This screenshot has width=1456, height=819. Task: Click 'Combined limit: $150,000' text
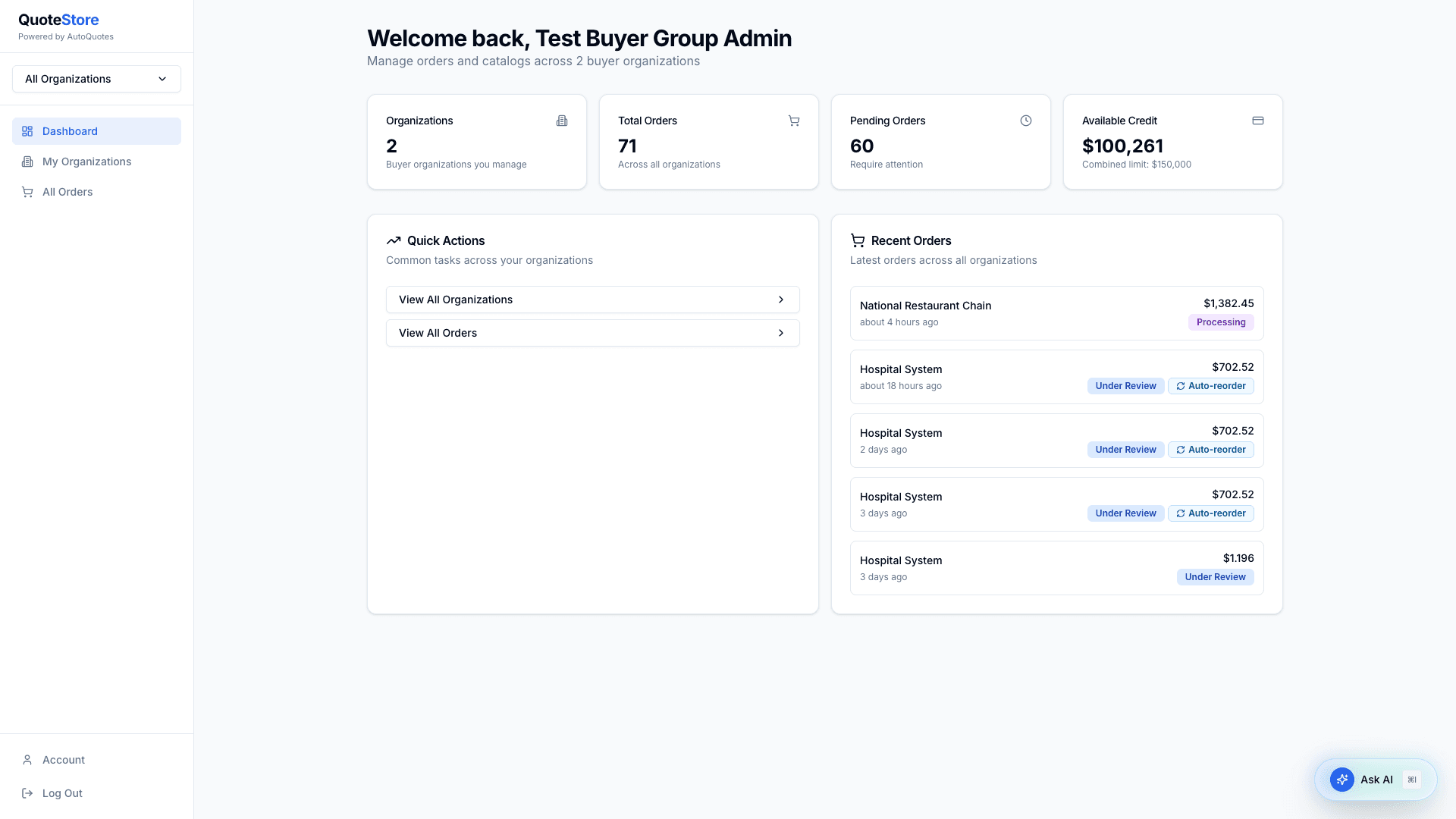pyautogui.click(x=1136, y=165)
